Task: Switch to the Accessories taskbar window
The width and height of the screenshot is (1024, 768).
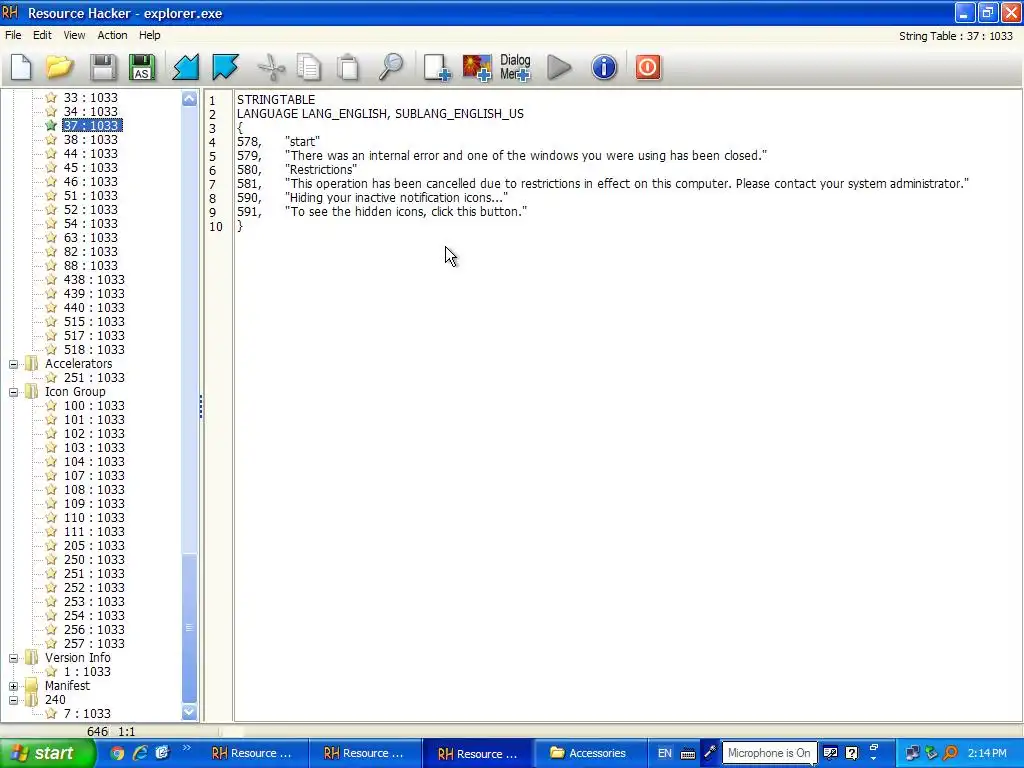Action: point(590,753)
